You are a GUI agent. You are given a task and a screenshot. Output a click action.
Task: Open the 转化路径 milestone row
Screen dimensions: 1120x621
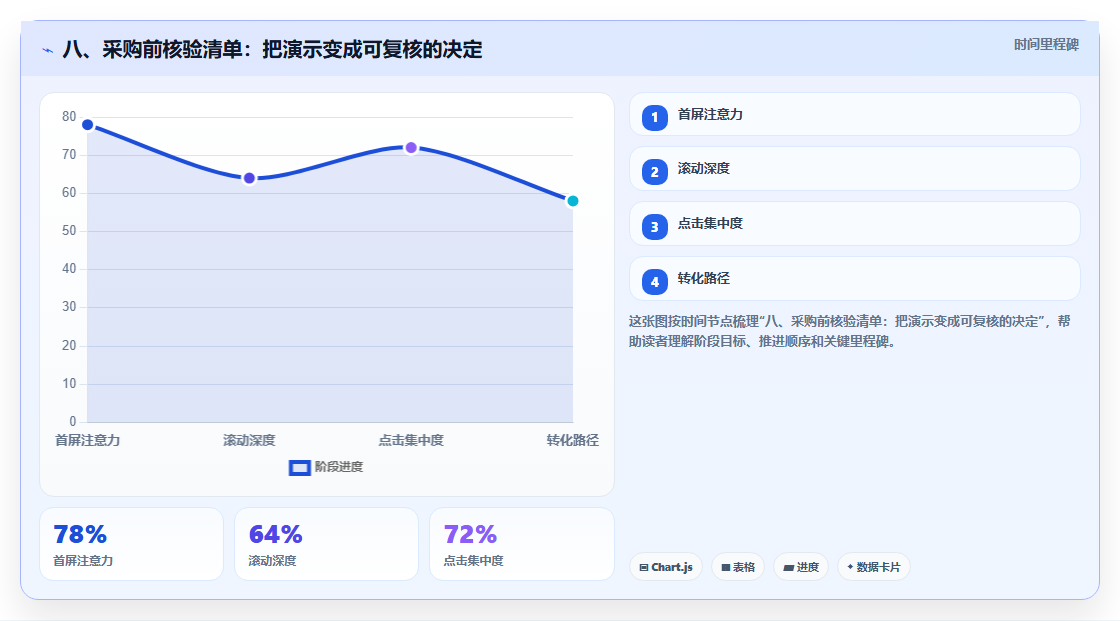click(854, 279)
